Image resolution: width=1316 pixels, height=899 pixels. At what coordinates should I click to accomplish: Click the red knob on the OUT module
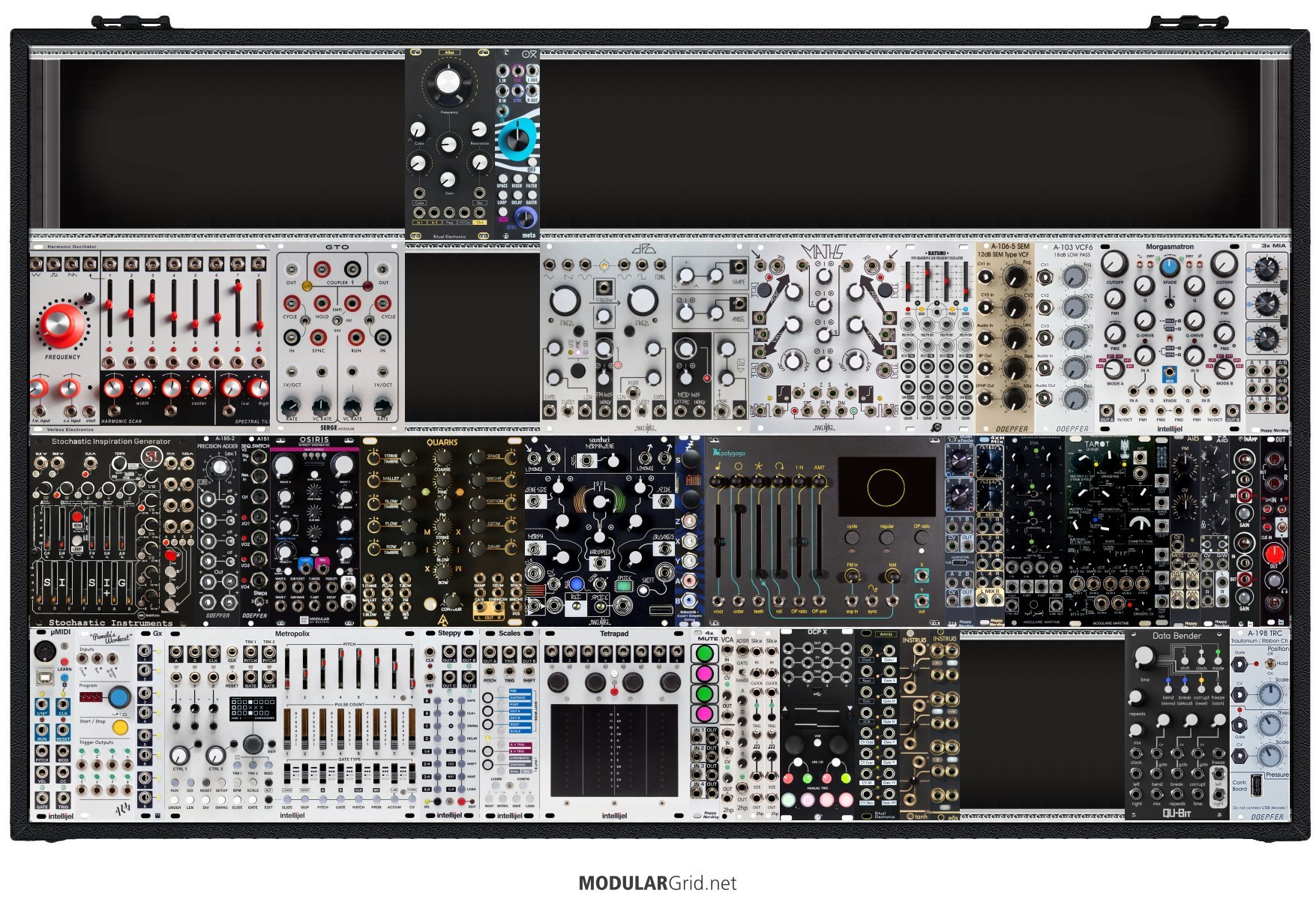1274,554
